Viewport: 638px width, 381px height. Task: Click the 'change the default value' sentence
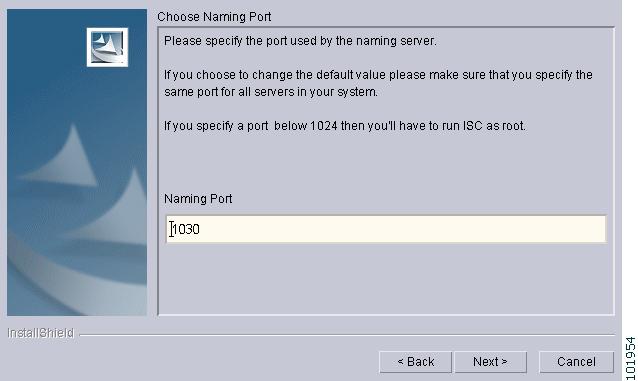[378, 75]
